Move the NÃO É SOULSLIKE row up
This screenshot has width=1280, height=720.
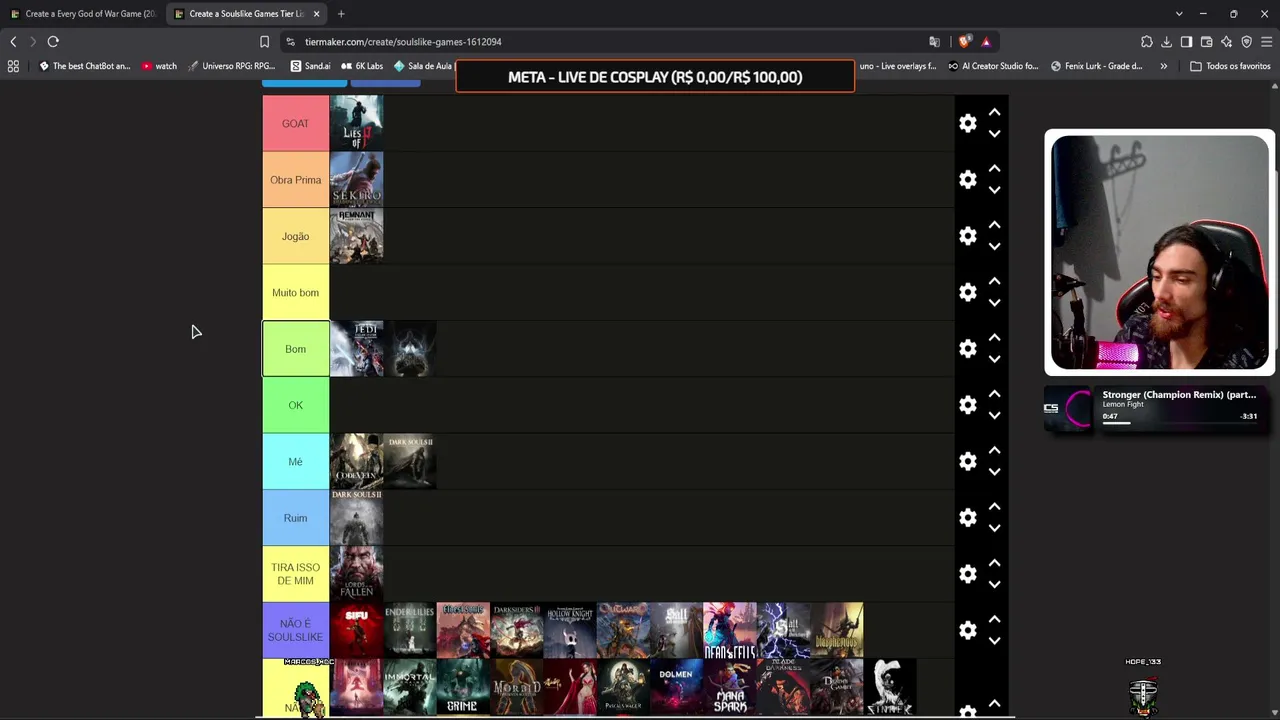point(994,620)
